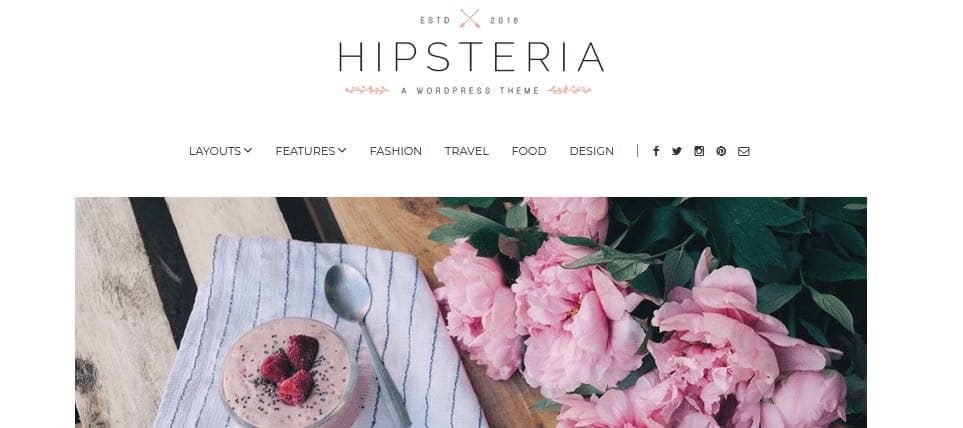
Task: Expand the chevron next to Features
Action: (342, 150)
